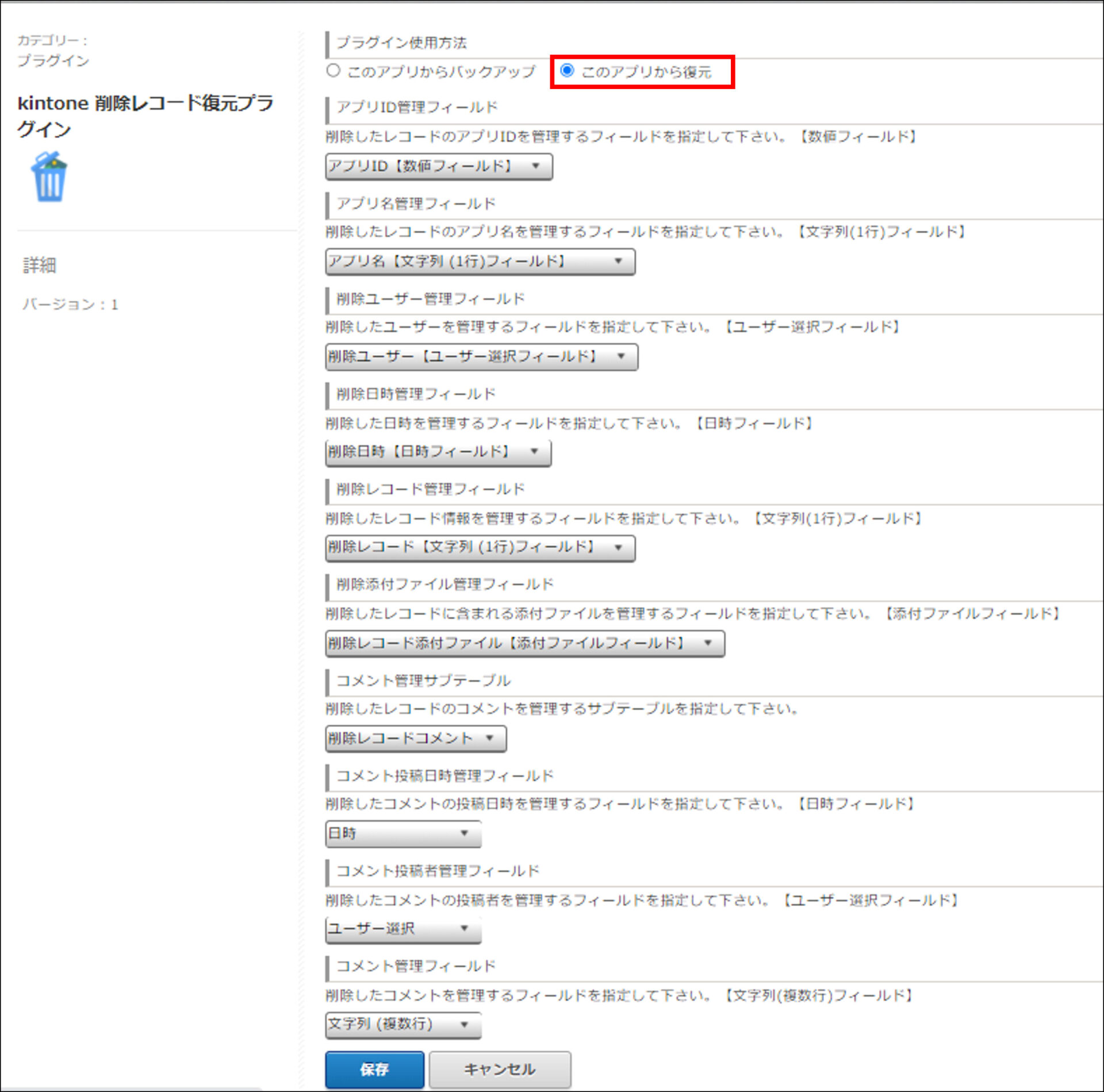Open the 削除ユーザー【ユーザー選択フィールド】 dropdown
This screenshot has height=1092, width=1104.
point(481,357)
